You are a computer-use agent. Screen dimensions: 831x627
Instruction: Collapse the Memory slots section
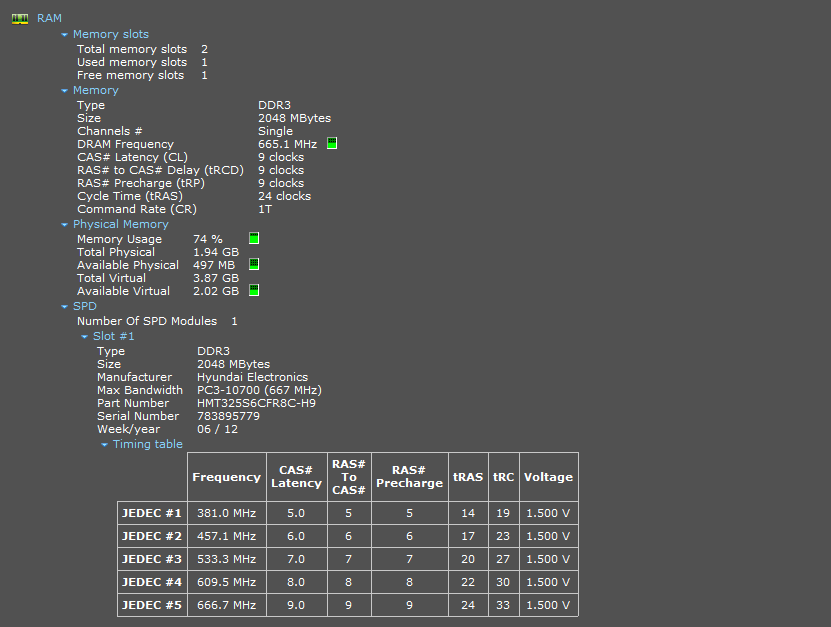pos(65,35)
